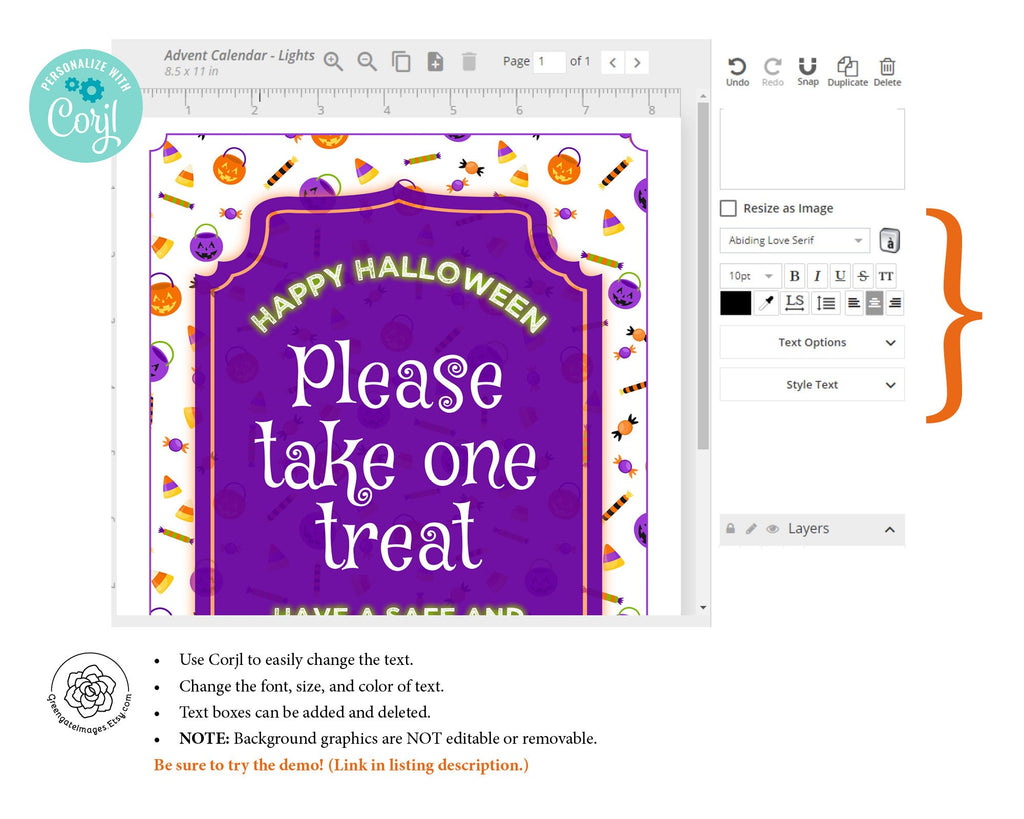Image resolution: width=1024 pixels, height=819 pixels.
Task: Open the black text color swatch
Action: coord(735,303)
